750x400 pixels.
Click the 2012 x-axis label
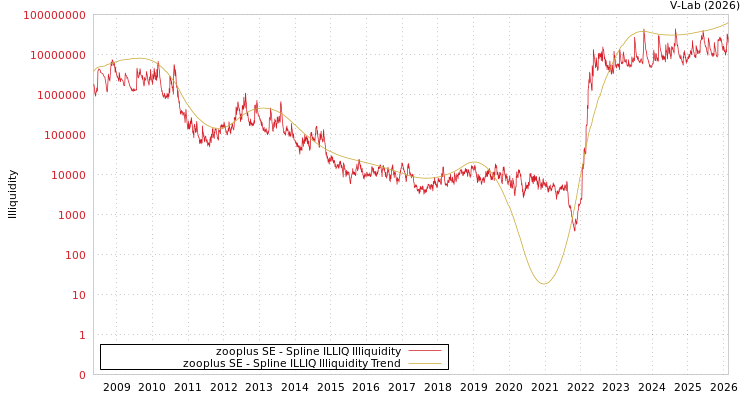(224, 387)
